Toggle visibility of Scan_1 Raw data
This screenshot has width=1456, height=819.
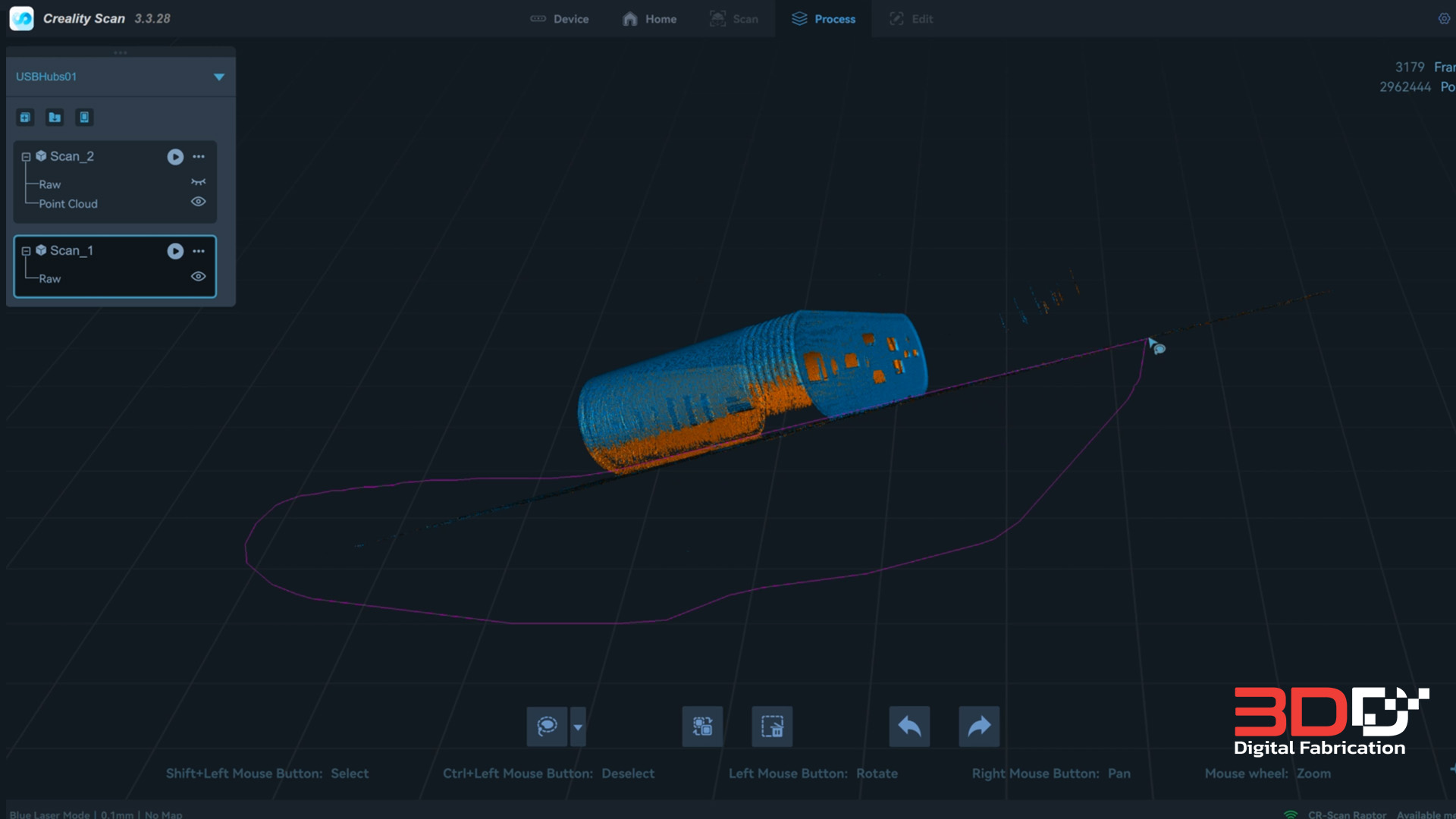point(198,276)
